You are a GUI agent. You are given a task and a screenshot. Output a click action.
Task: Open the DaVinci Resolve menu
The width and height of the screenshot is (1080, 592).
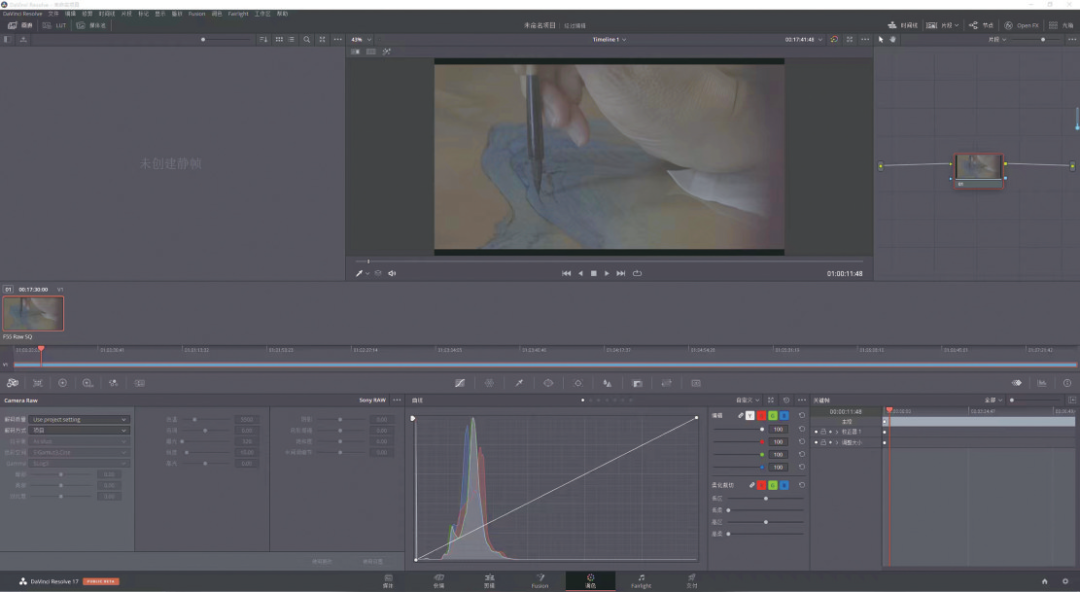23,14
